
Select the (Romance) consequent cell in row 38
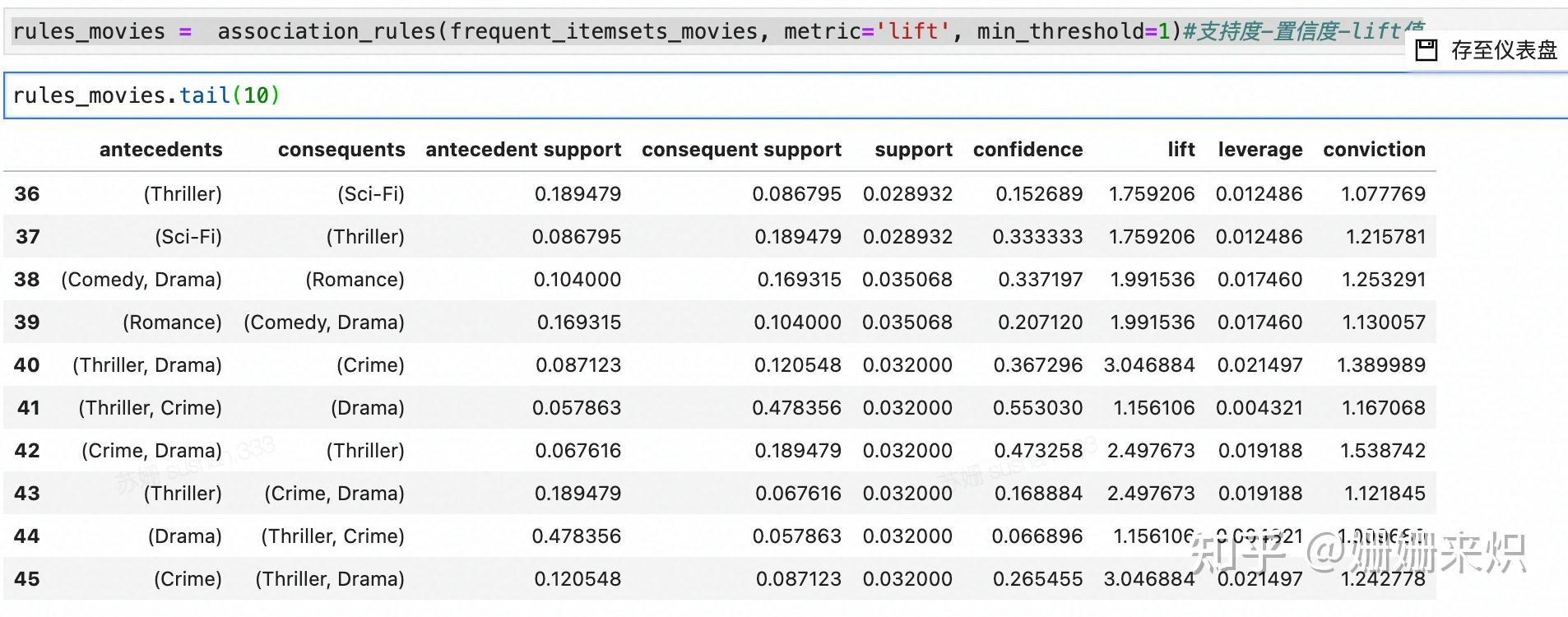[x=355, y=280]
